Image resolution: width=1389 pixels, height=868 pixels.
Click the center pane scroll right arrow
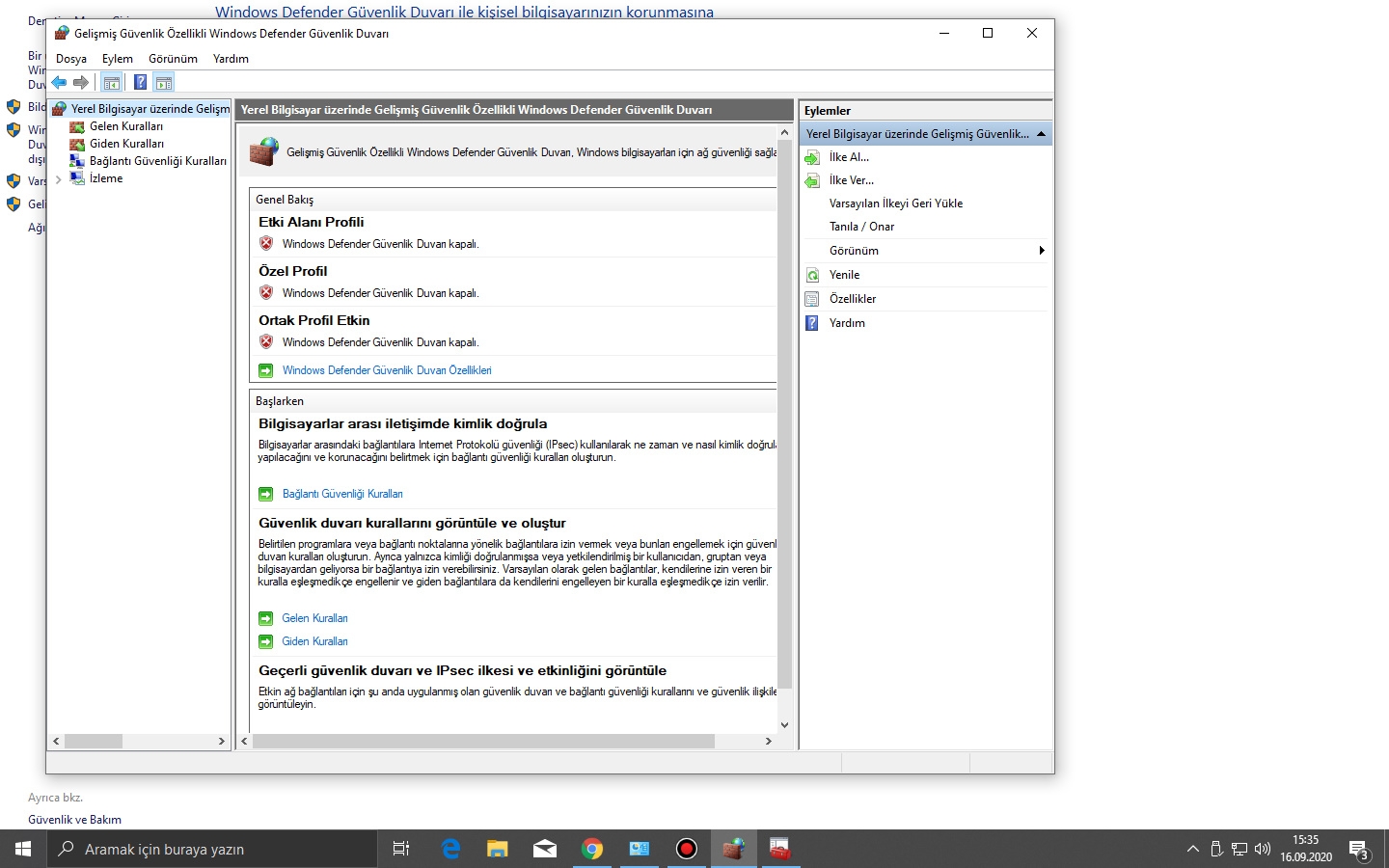coord(768,742)
